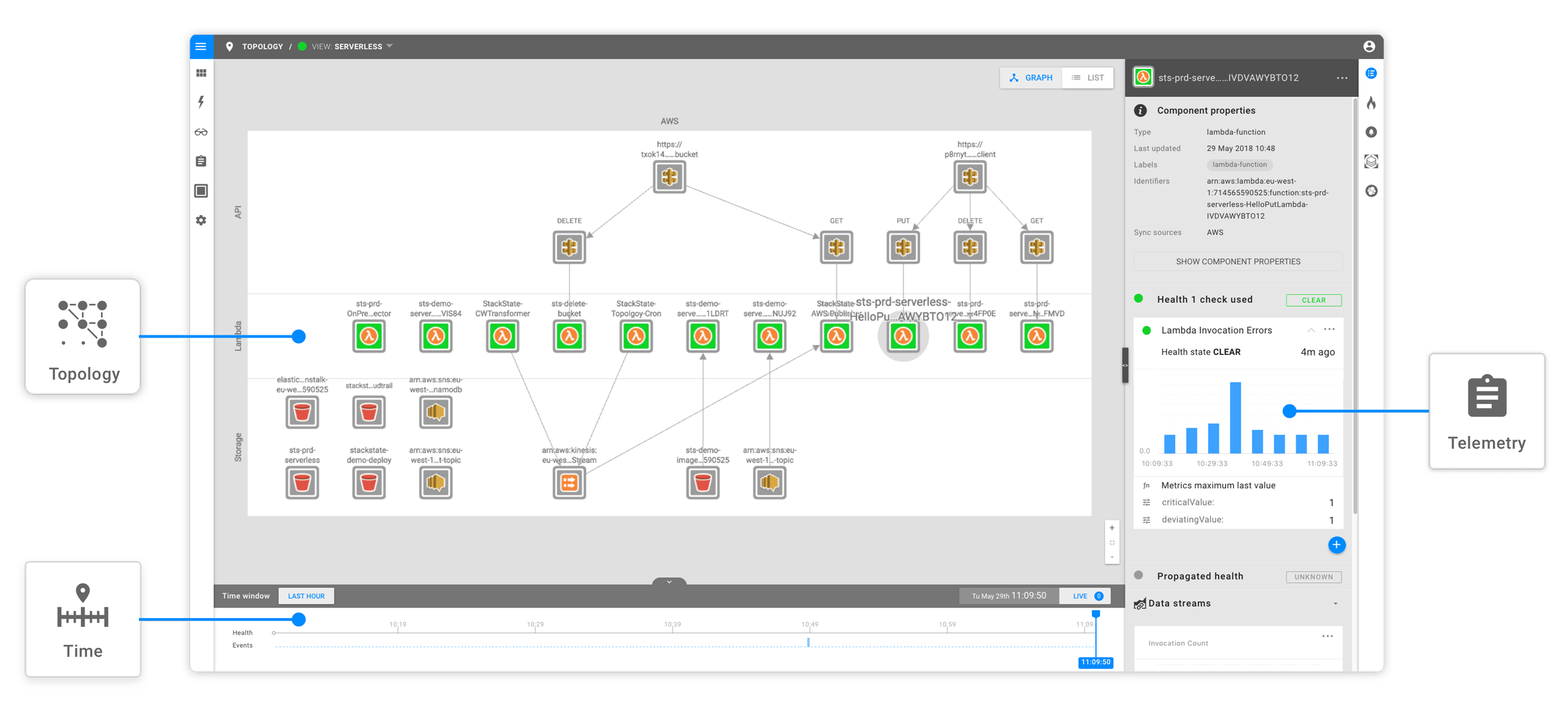Image resolution: width=1568 pixels, height=721 pixels.
Task: Switch to LIST view
Action: 1088,78
